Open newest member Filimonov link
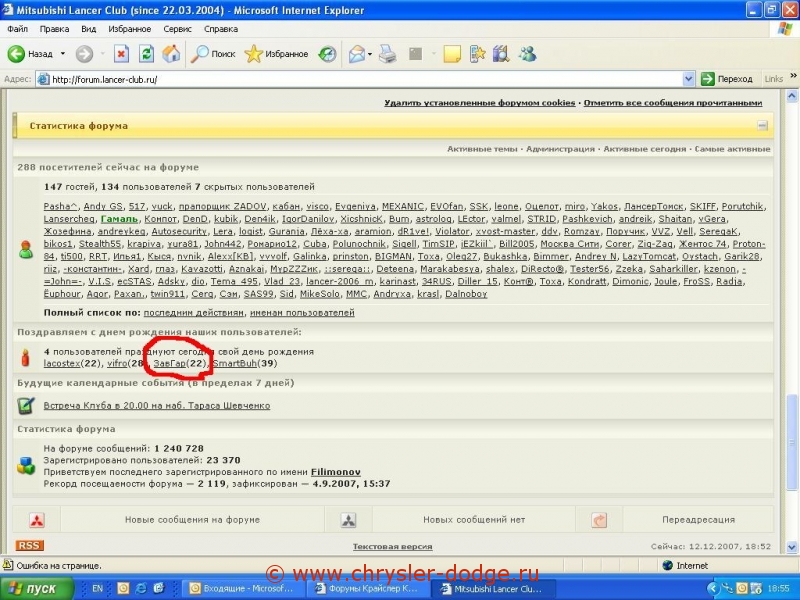The height and width of the screenshot is (600, 800). pyautogui.click(x=336, y=472)
